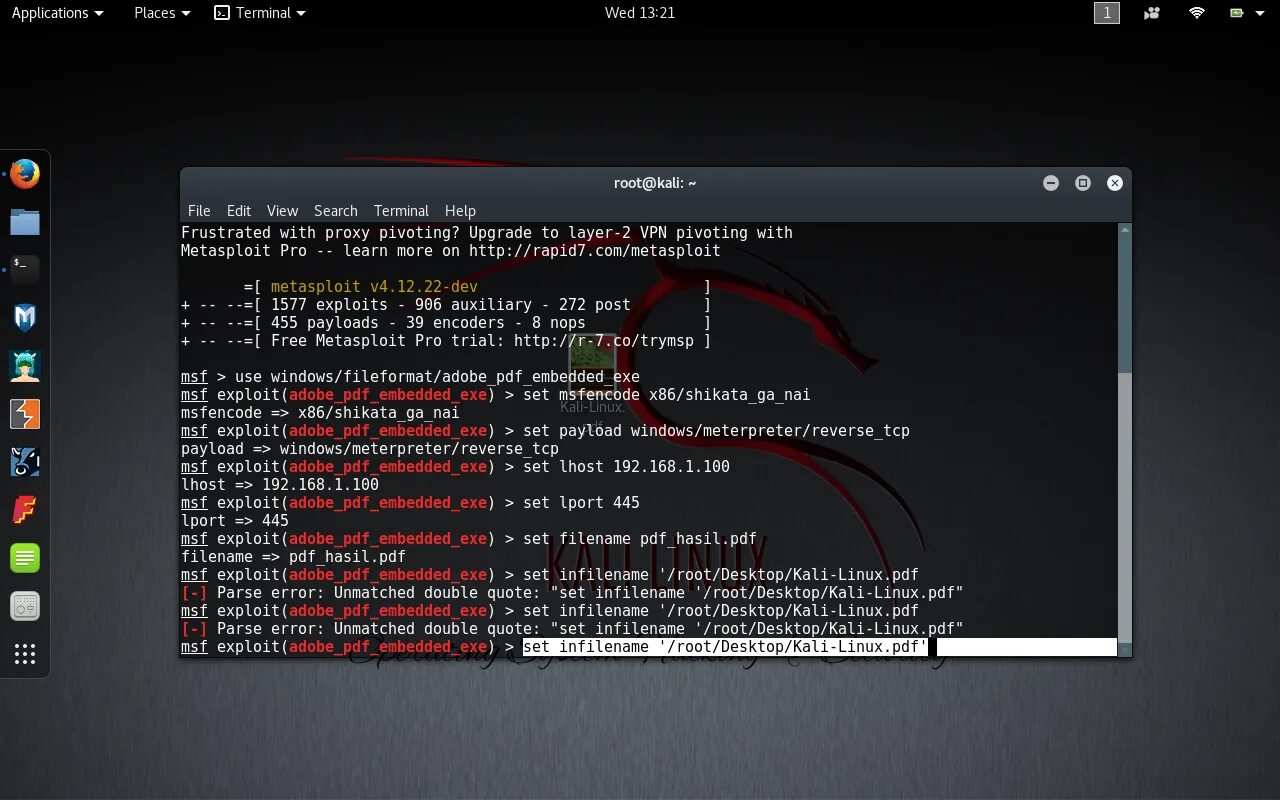Screen dimensions: 1280x800
Task: Click 'use windows/fileformat/adobe_pdf_embedded_exe' command text
Action: 437,377
